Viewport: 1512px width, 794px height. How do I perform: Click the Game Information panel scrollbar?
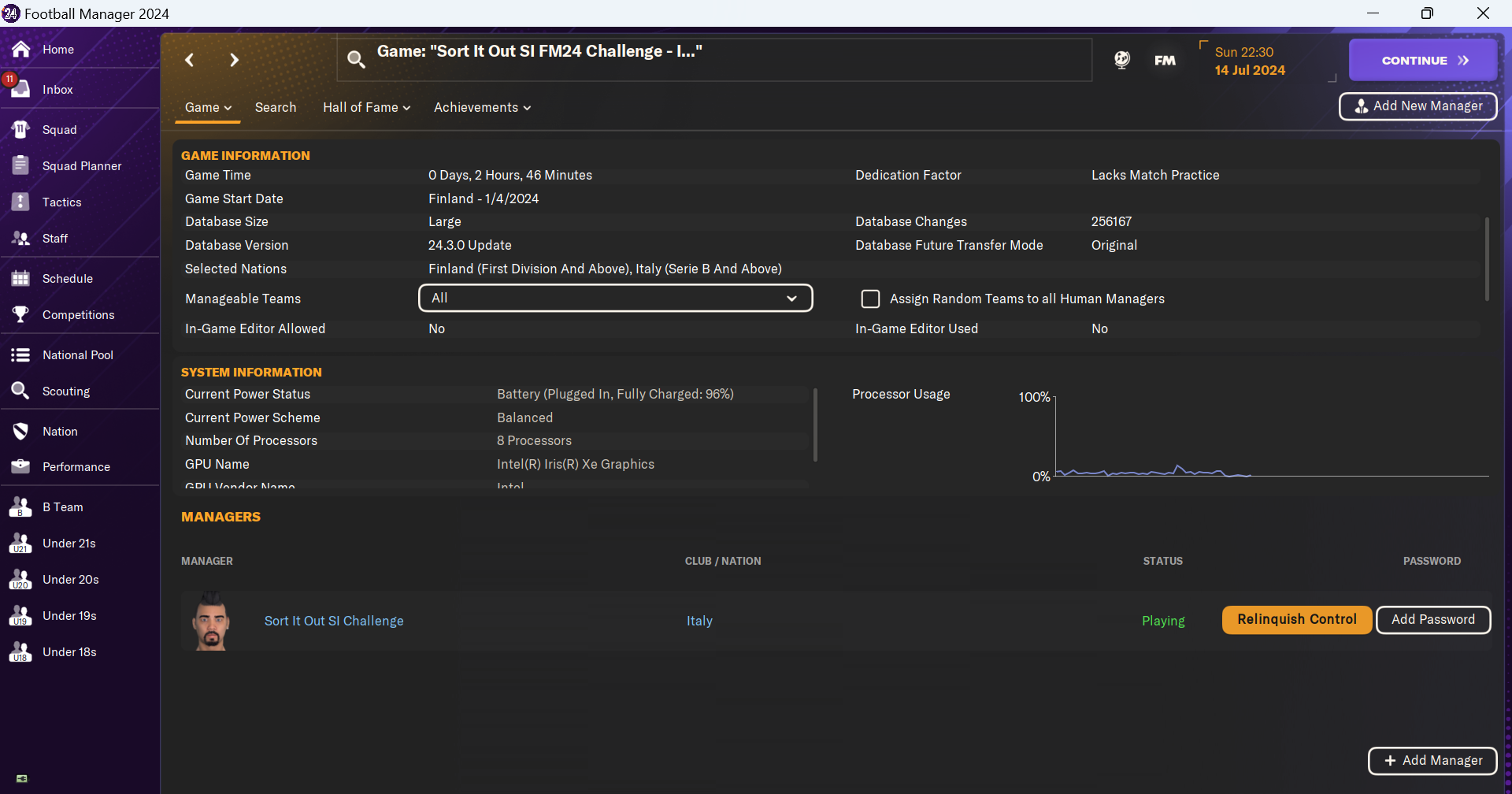pos(1487,258)
